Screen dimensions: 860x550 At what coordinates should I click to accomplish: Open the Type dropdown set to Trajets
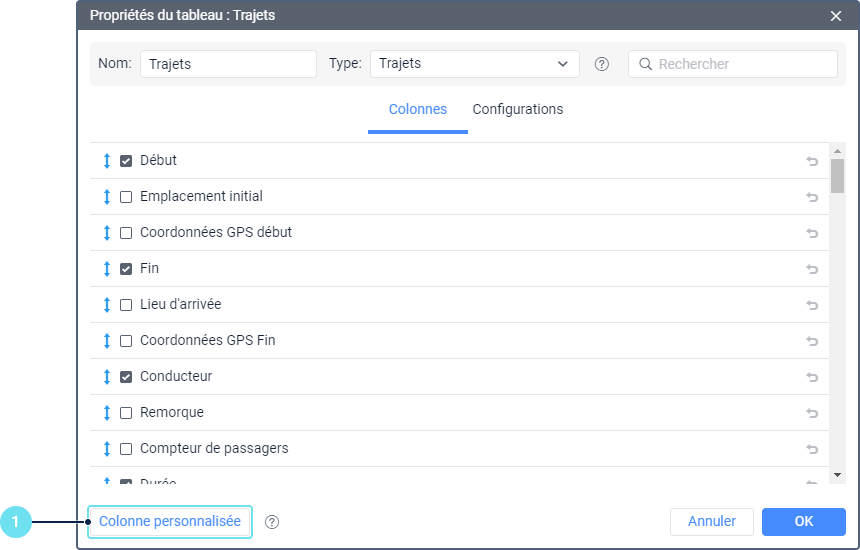pos(474,64)
